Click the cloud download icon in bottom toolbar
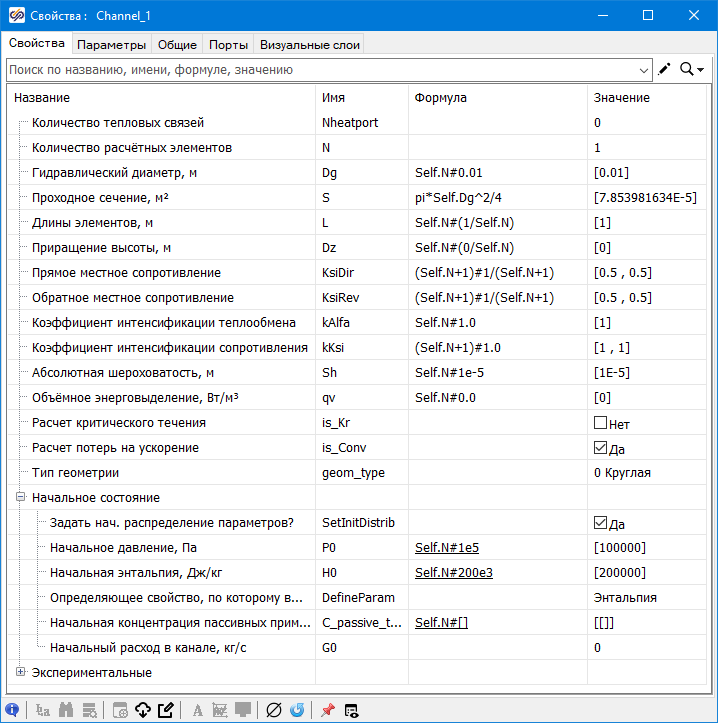Viewport: 718px width, 723px height. tap(142, 710)
